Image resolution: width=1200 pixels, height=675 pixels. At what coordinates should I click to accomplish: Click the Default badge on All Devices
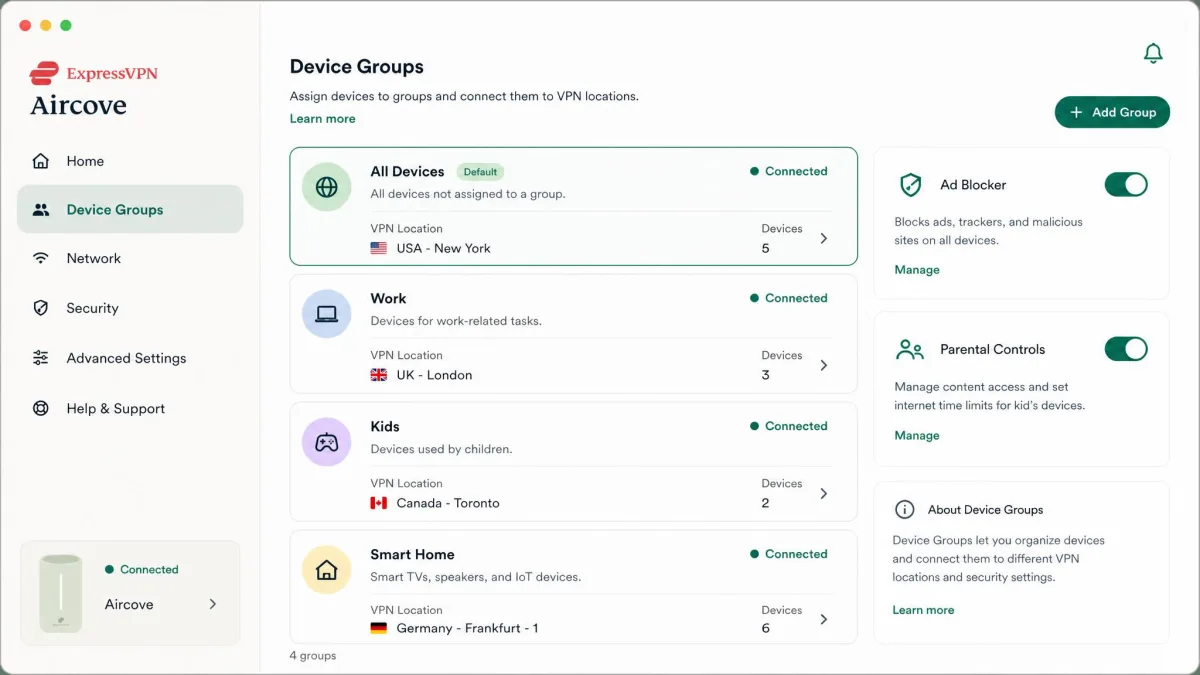pyautogui.click(x=480, y=172)
